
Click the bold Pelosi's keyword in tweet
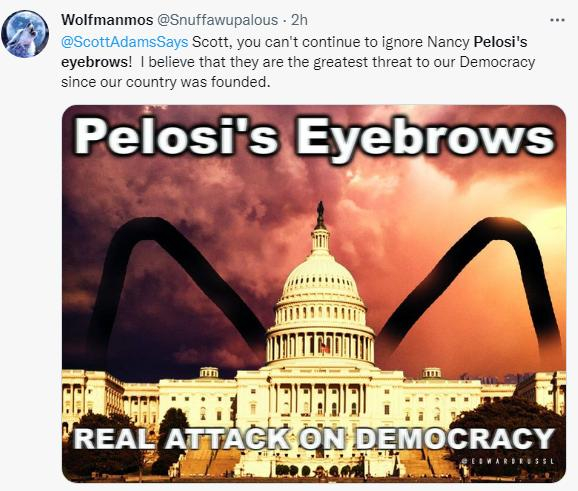[500, 42]
